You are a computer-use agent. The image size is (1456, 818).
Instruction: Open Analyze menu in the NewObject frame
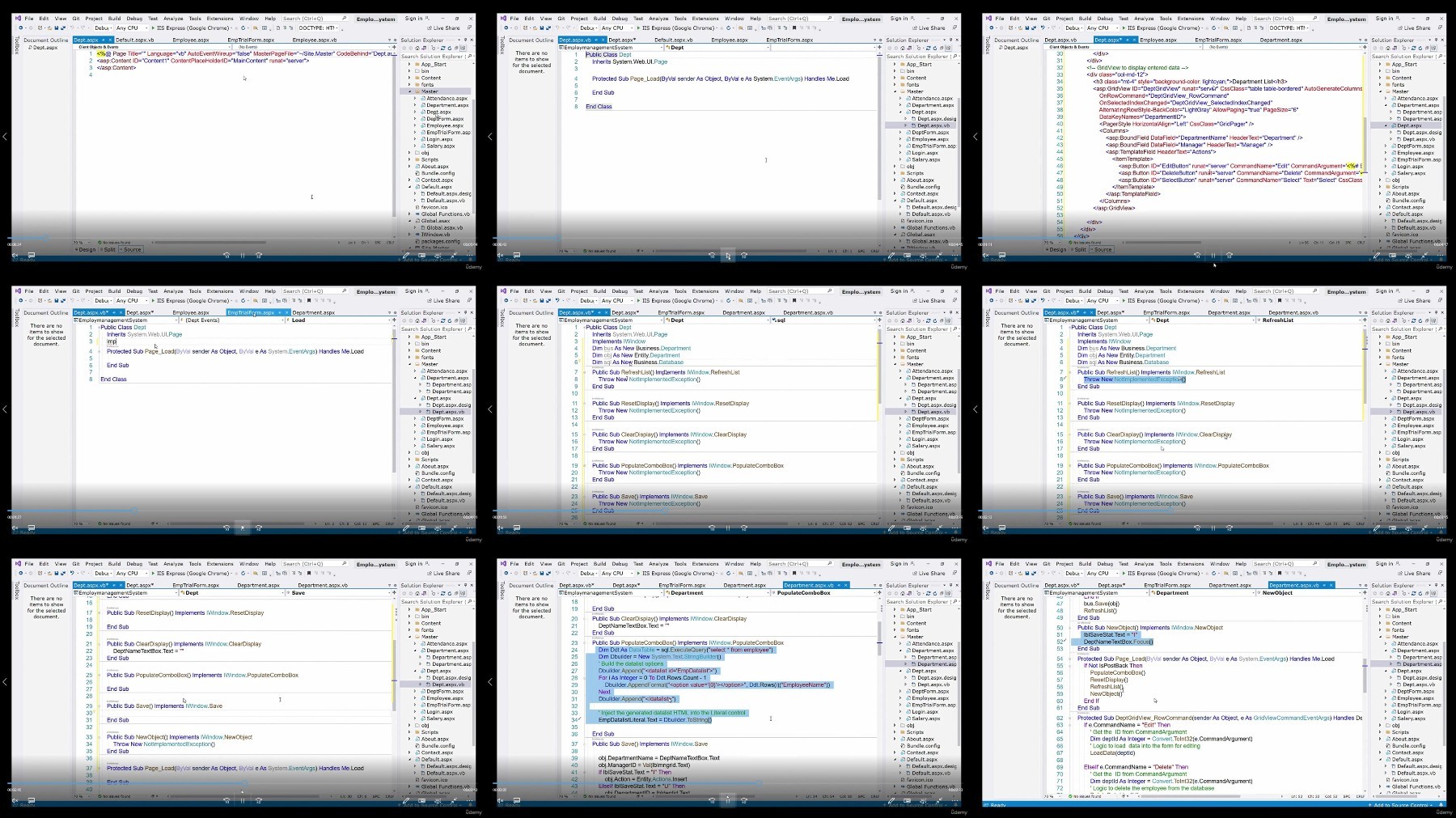(1144, 564)
